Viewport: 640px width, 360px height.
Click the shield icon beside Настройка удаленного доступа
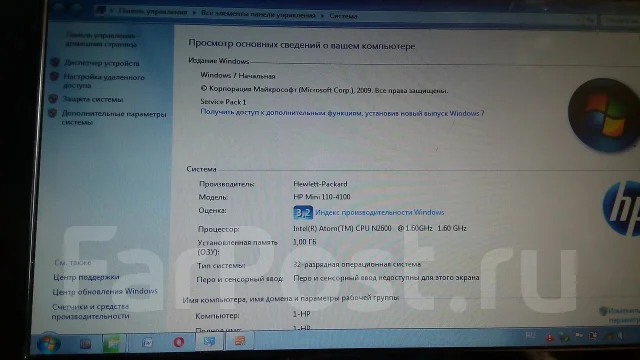54,76
